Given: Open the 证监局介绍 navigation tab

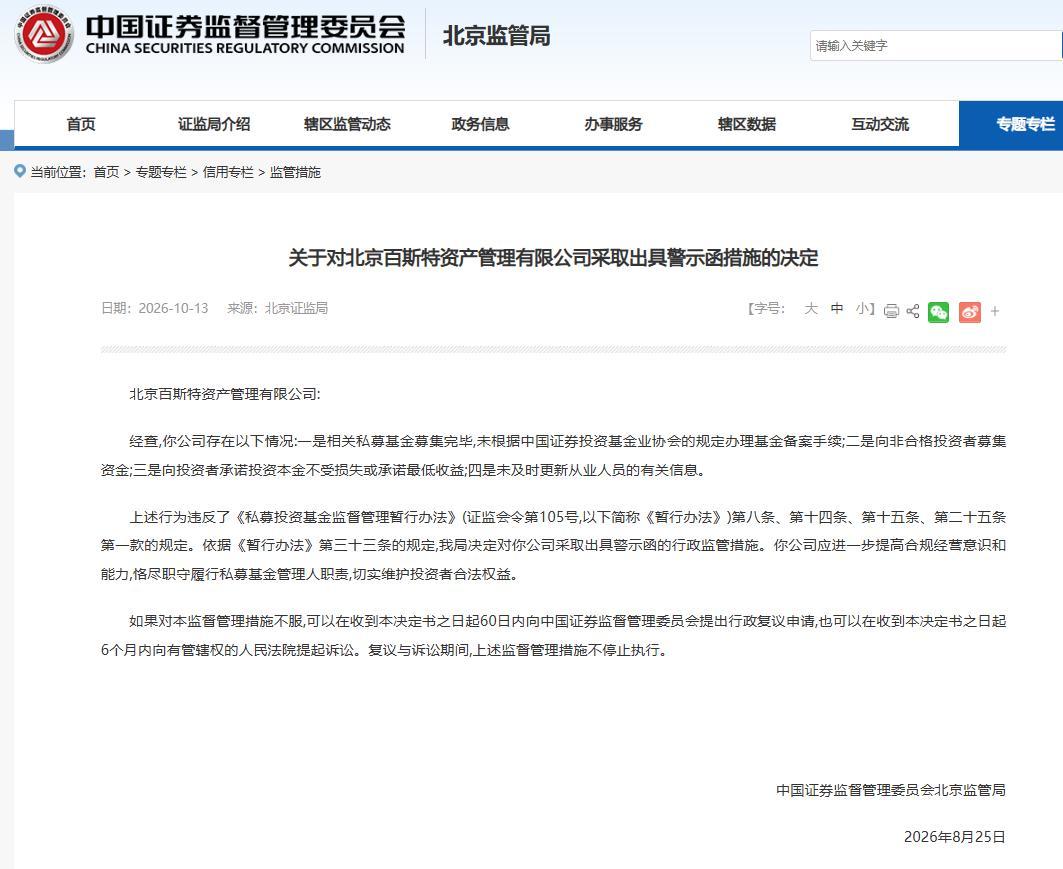Looking at the screenshot, I should click(214, 124).
